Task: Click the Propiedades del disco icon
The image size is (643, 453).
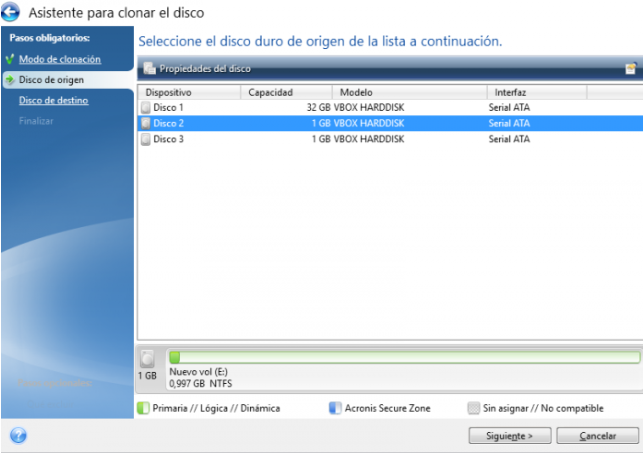Action: click(x=149, y=68)
